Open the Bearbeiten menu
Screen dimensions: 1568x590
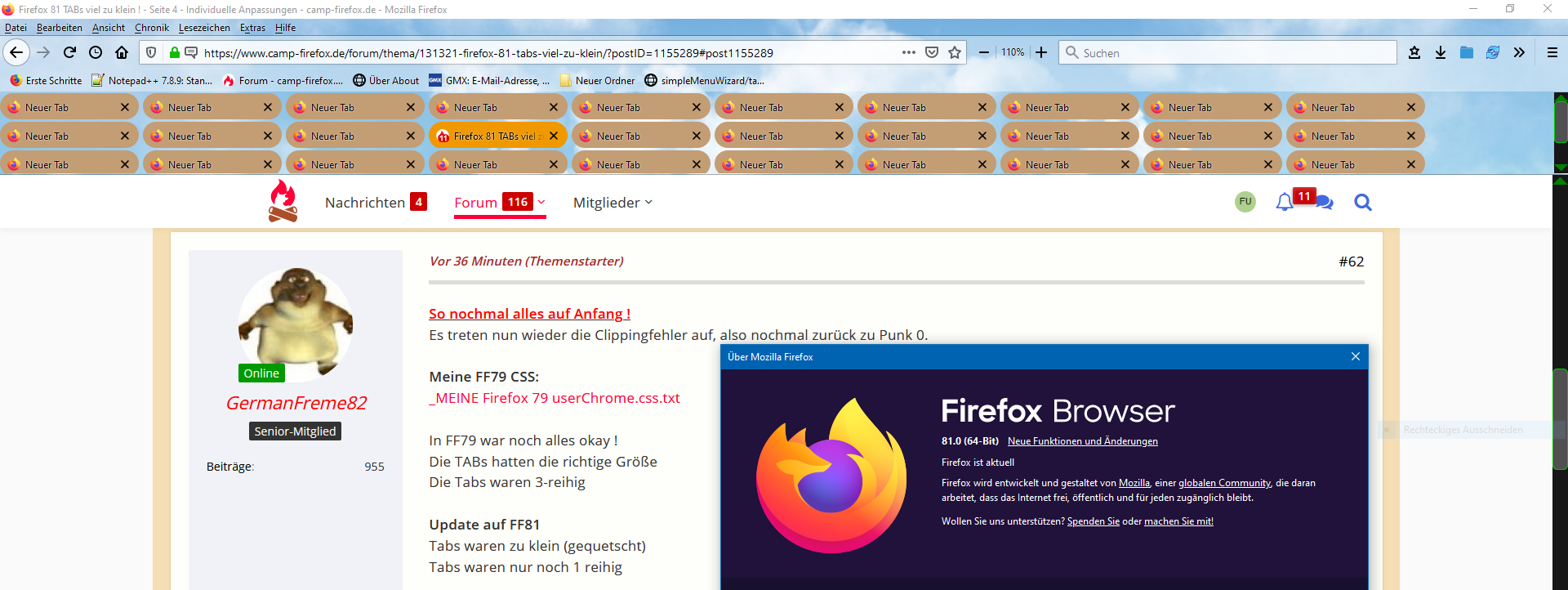point(60,28)
